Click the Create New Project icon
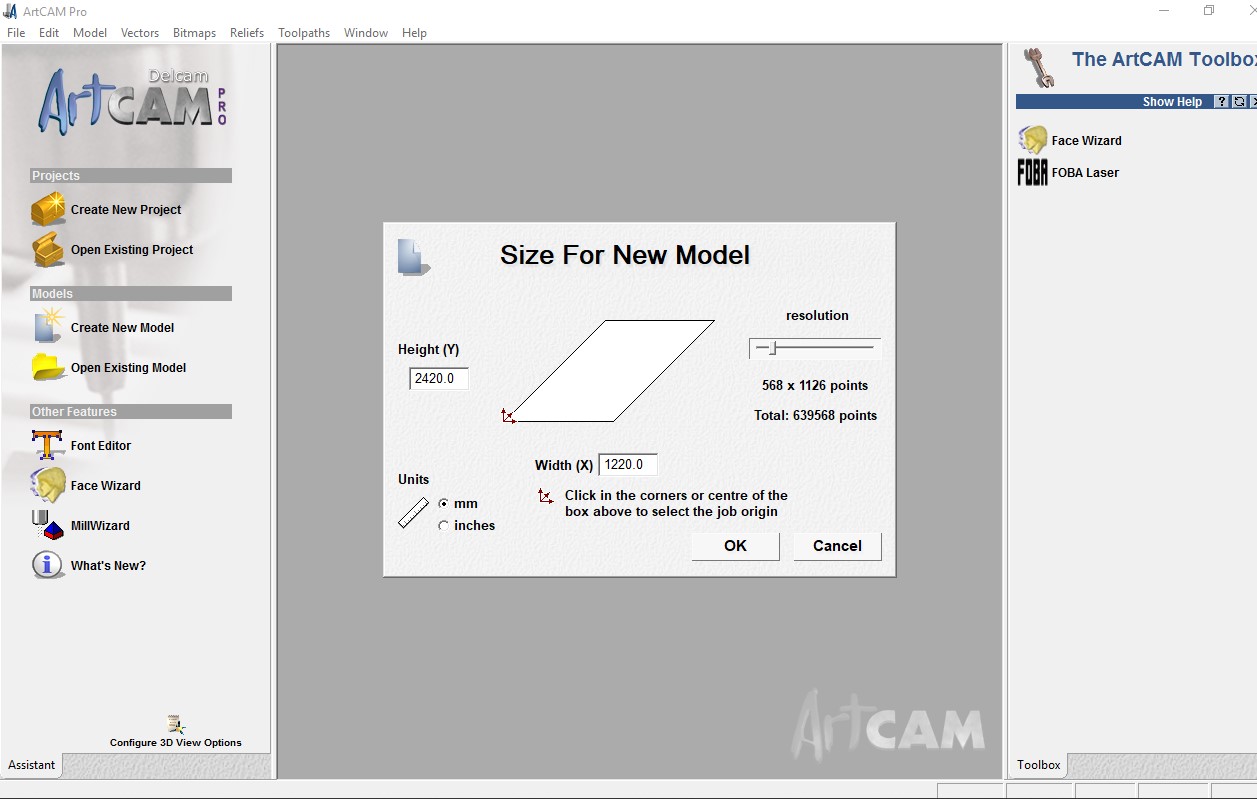 coord(48,209)
